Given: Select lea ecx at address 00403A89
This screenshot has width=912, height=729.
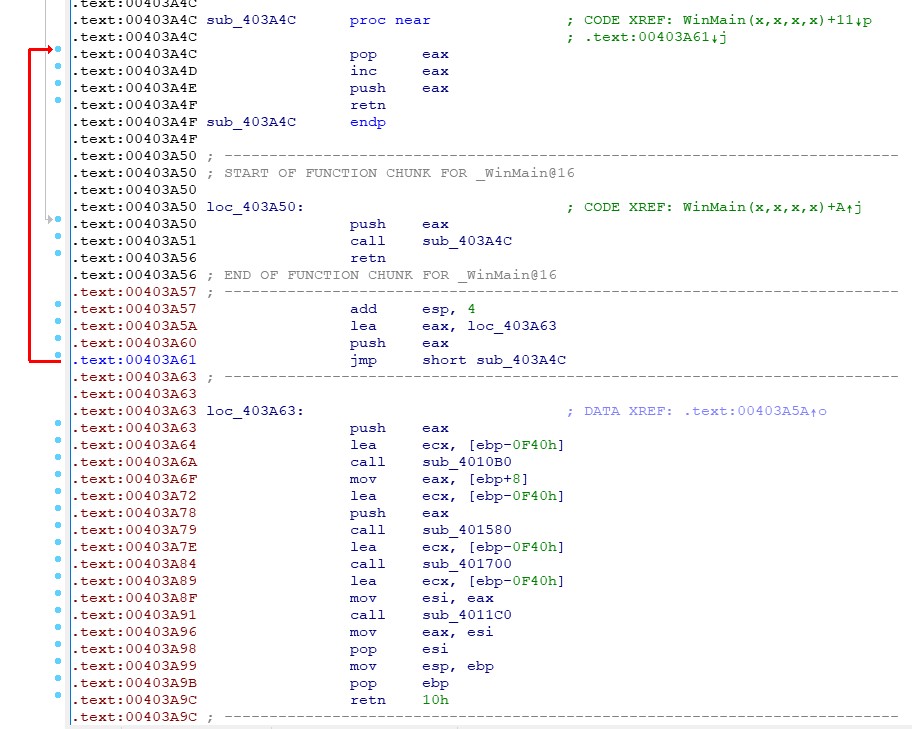Looking at the screenshot, I should [x=457, y=581].
